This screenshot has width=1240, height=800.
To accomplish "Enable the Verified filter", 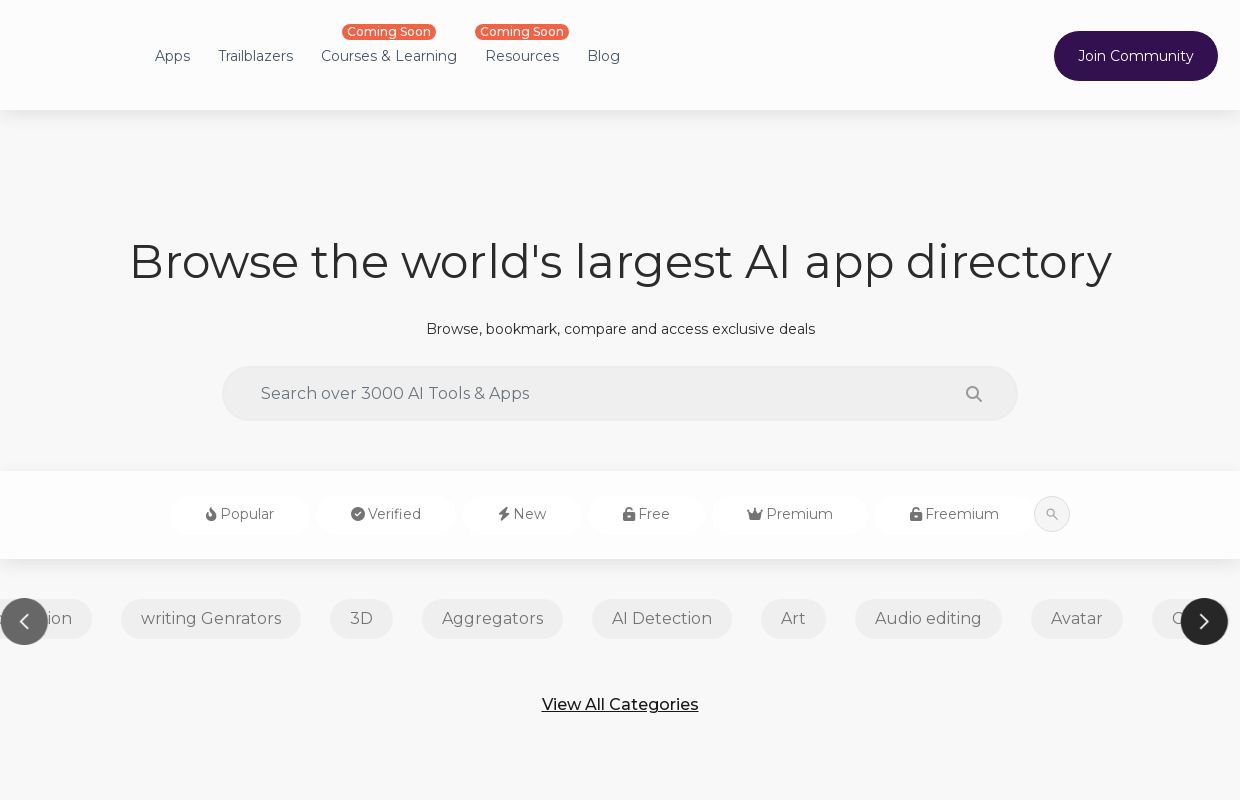I will tap(385, 514).
